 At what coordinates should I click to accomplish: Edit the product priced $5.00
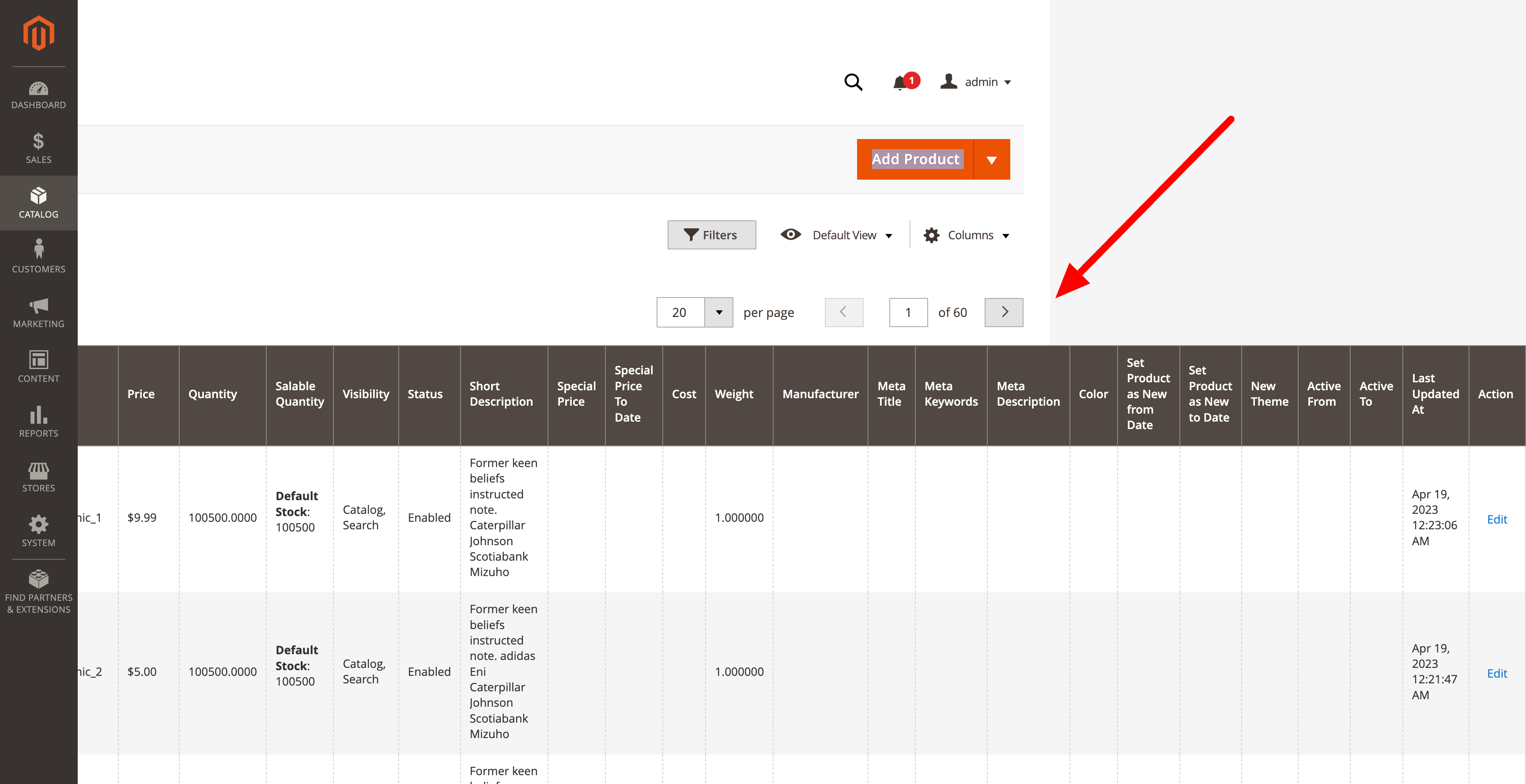(1497, 673)
